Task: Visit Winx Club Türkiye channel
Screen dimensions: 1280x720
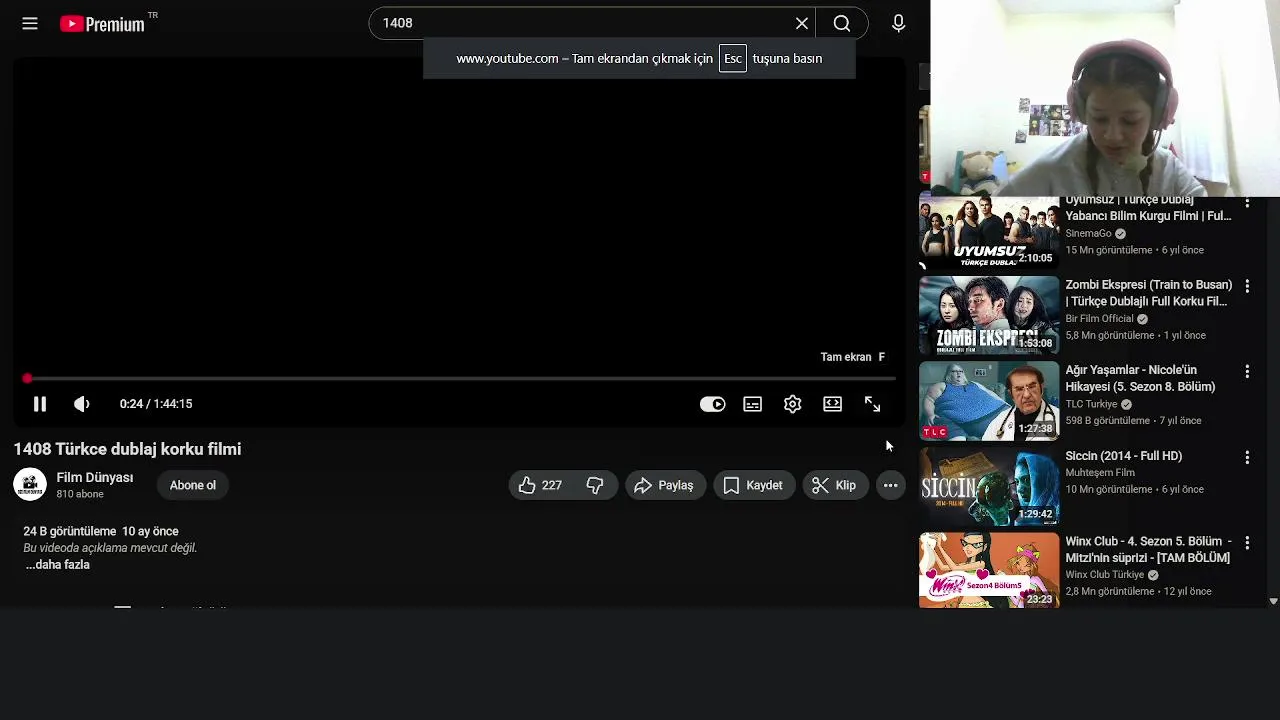Action: click(1104, 575)
